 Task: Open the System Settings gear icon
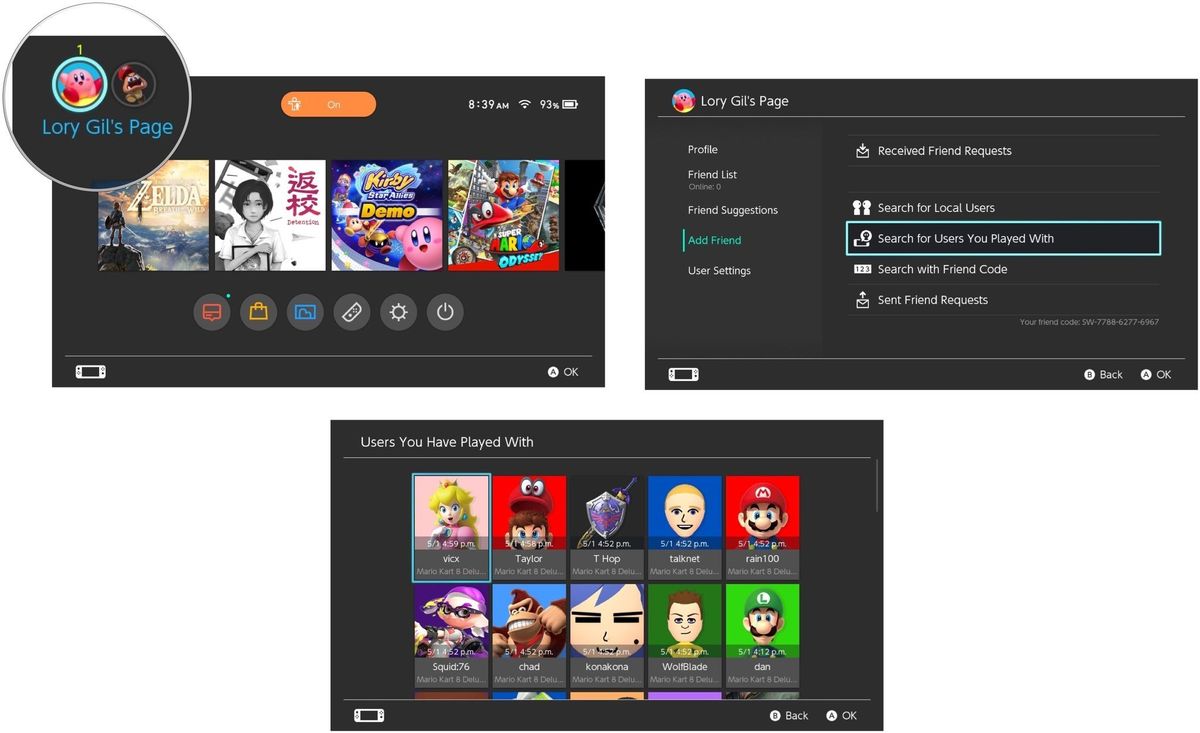point(398,312)
